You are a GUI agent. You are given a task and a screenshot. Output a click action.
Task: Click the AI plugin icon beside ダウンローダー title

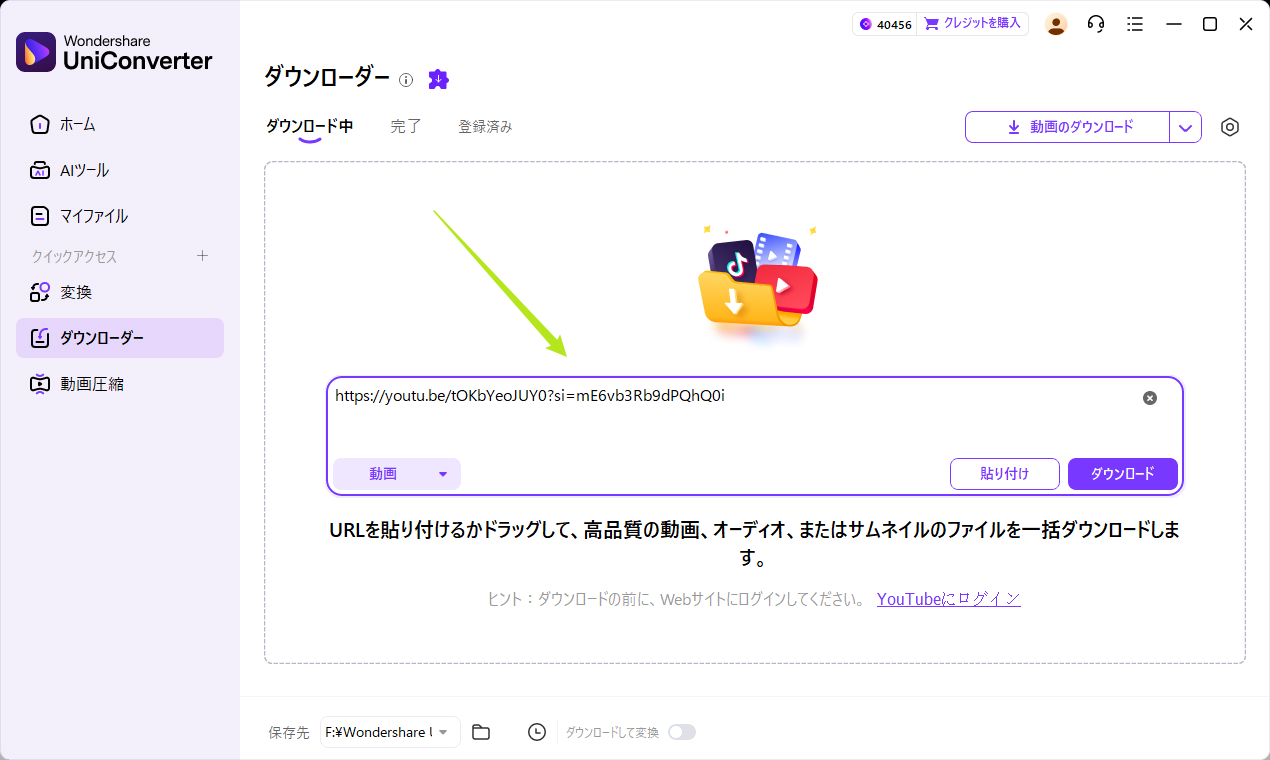click(438, 78)
